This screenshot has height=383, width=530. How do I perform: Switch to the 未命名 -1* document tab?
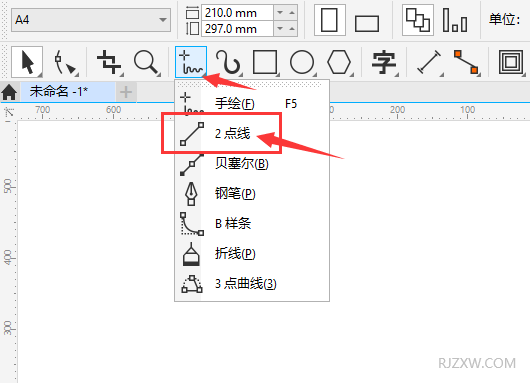point(58,92)
